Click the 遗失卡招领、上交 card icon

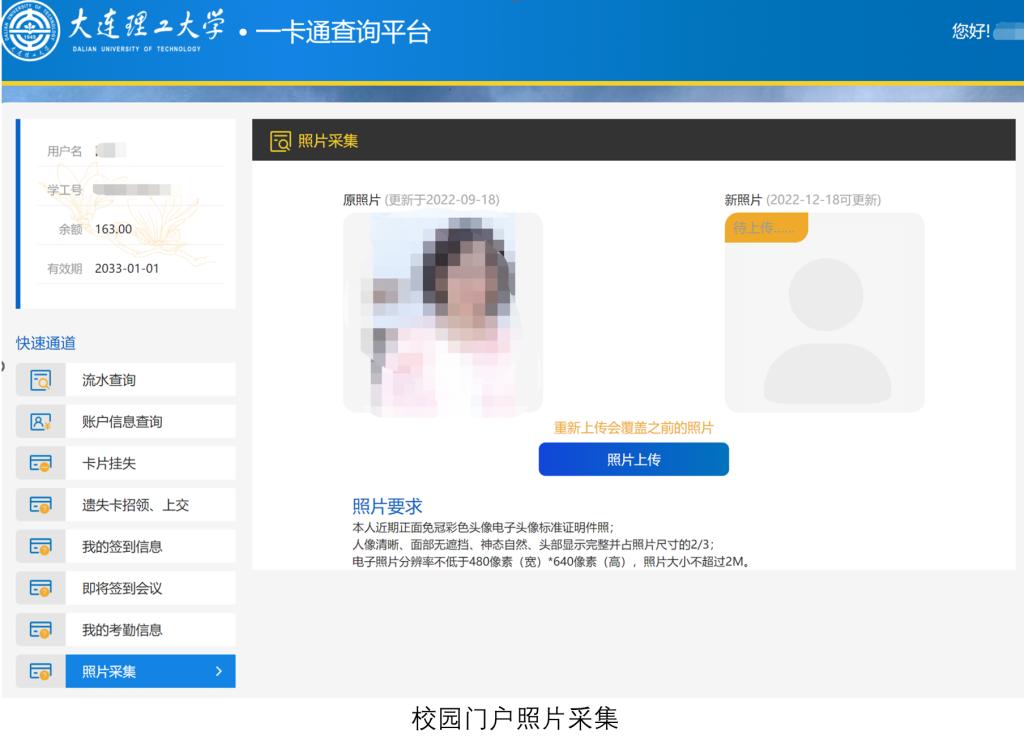[x=40, y=505]
